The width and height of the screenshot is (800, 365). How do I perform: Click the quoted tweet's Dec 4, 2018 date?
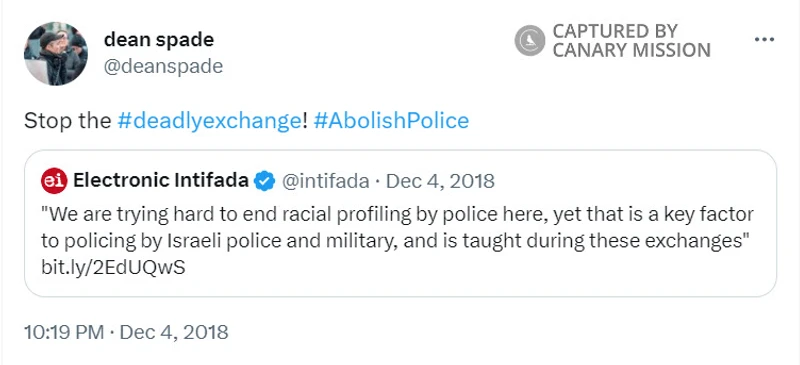point(440,181)
